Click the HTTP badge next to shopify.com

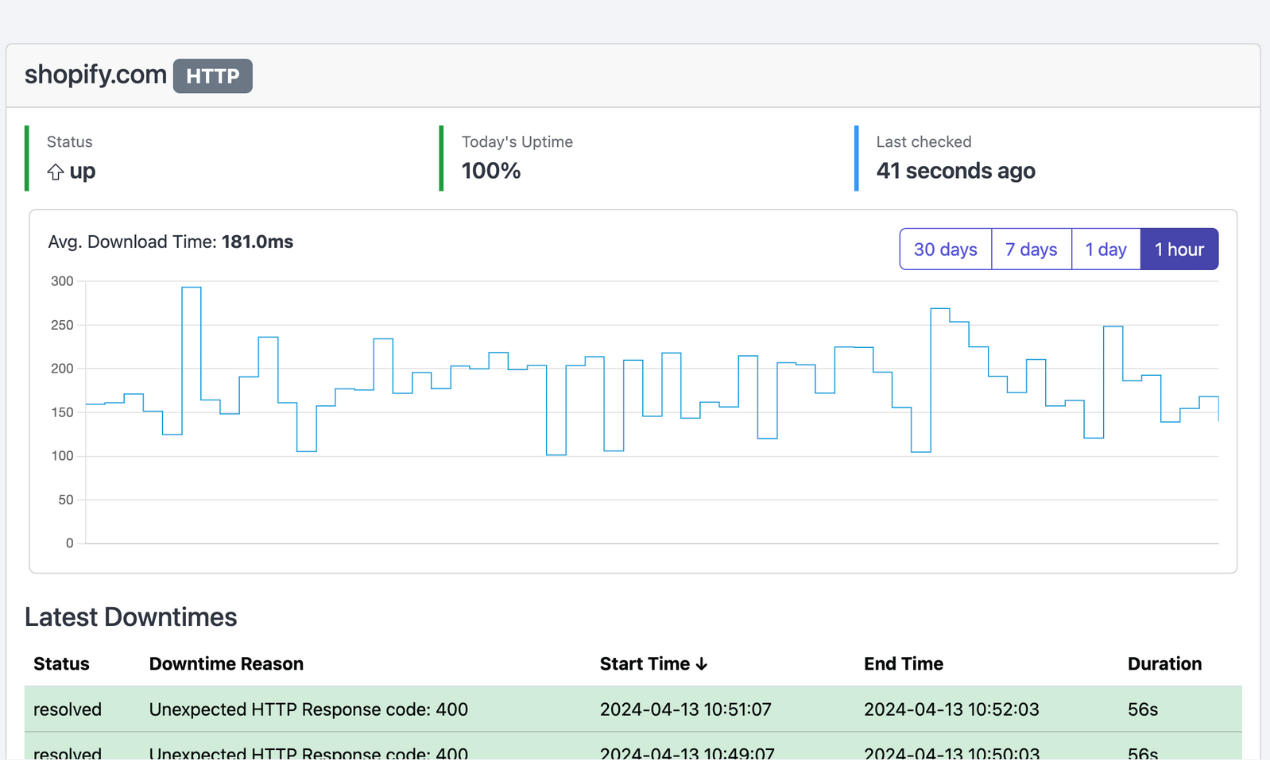pos(212,76)
